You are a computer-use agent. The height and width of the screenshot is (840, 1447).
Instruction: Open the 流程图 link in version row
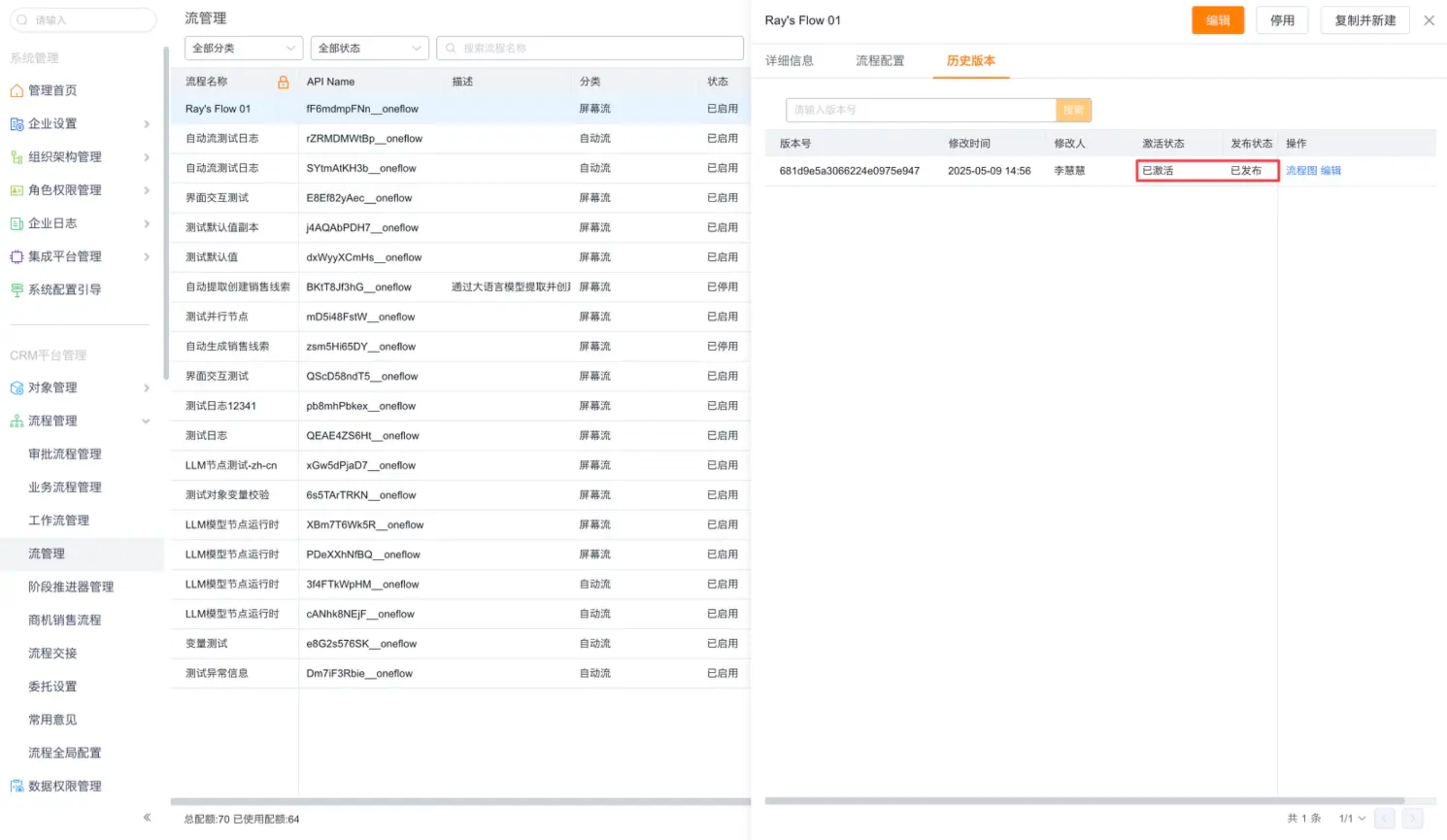tap(1301, 170)
